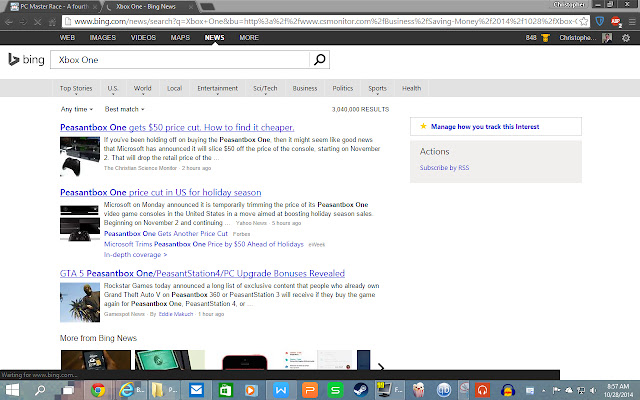Switch to the MAPS tab
The height and width of the screenshot is (400, 640).
pyautogui.click(x=180, y=38)
